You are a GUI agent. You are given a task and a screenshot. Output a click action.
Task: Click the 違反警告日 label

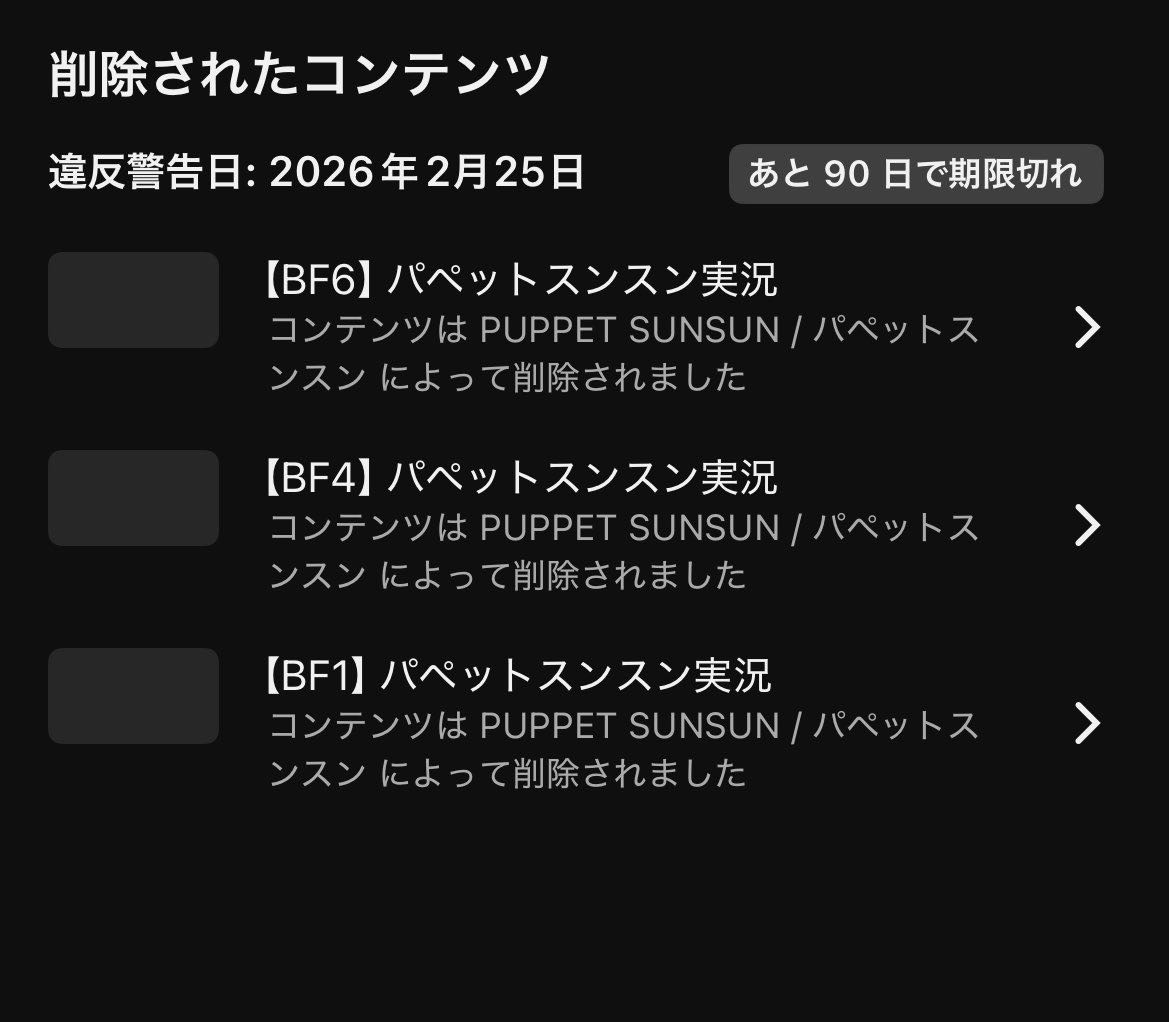pos(148,174)
